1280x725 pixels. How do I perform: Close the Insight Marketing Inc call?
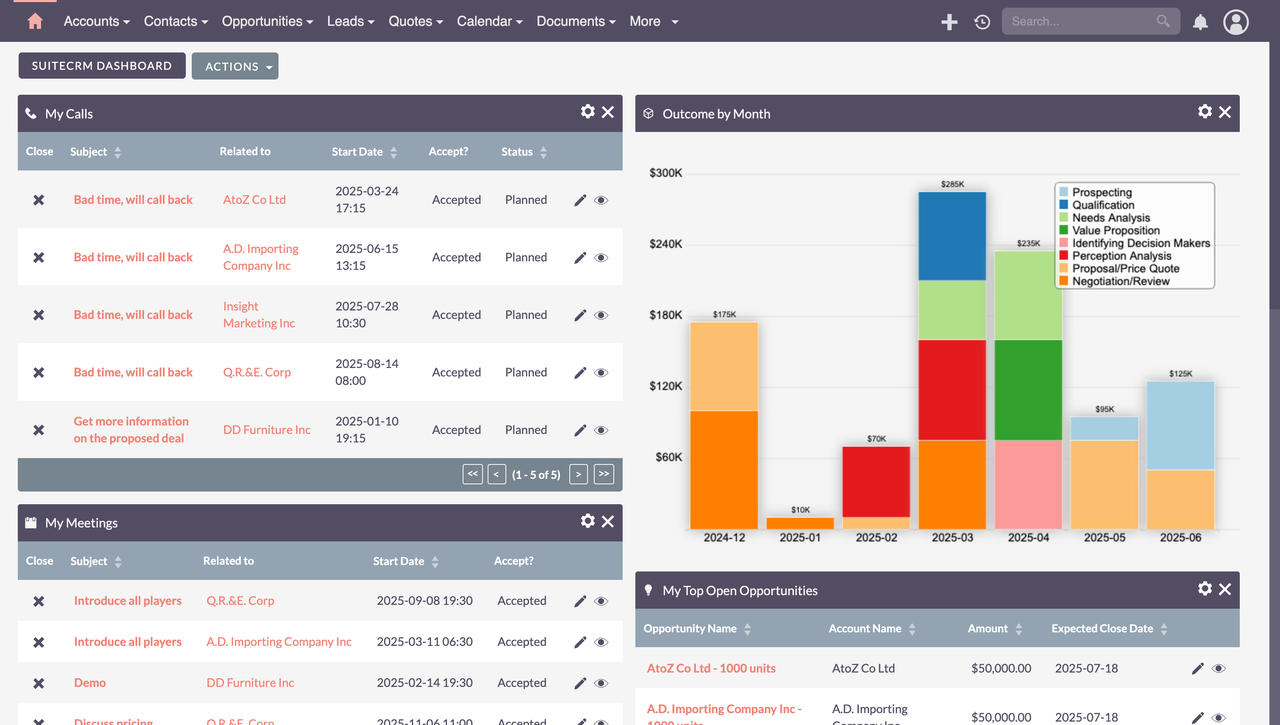click(x=39, y=315)
